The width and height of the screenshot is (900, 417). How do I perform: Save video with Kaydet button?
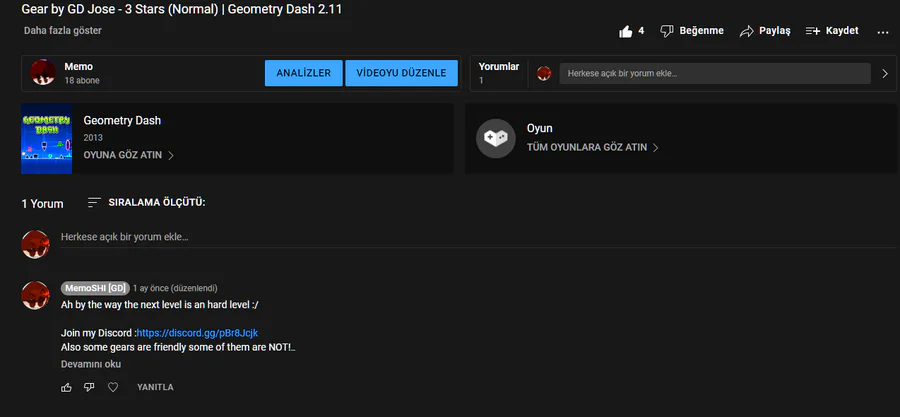[832, 31]
